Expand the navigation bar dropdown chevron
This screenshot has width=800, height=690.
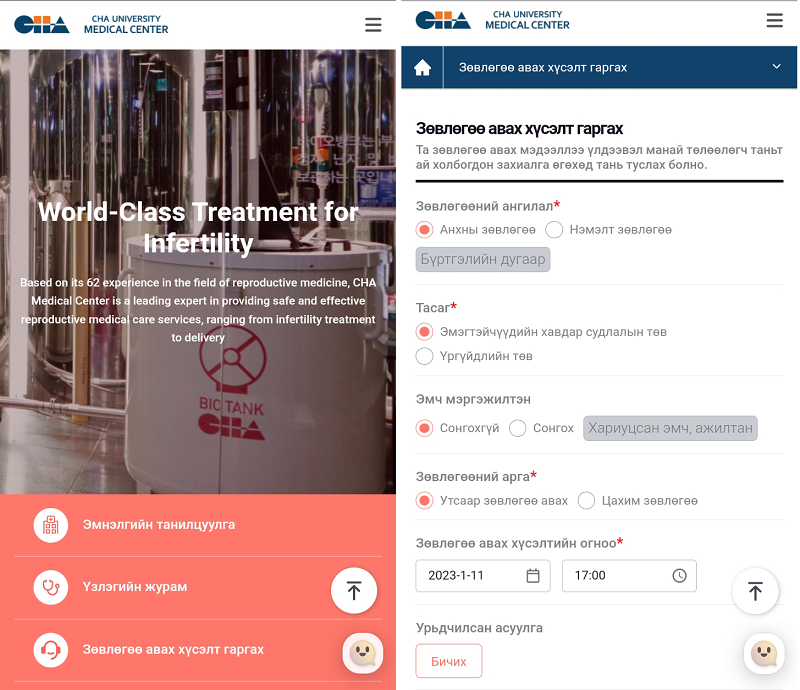[x=777, y=67]
